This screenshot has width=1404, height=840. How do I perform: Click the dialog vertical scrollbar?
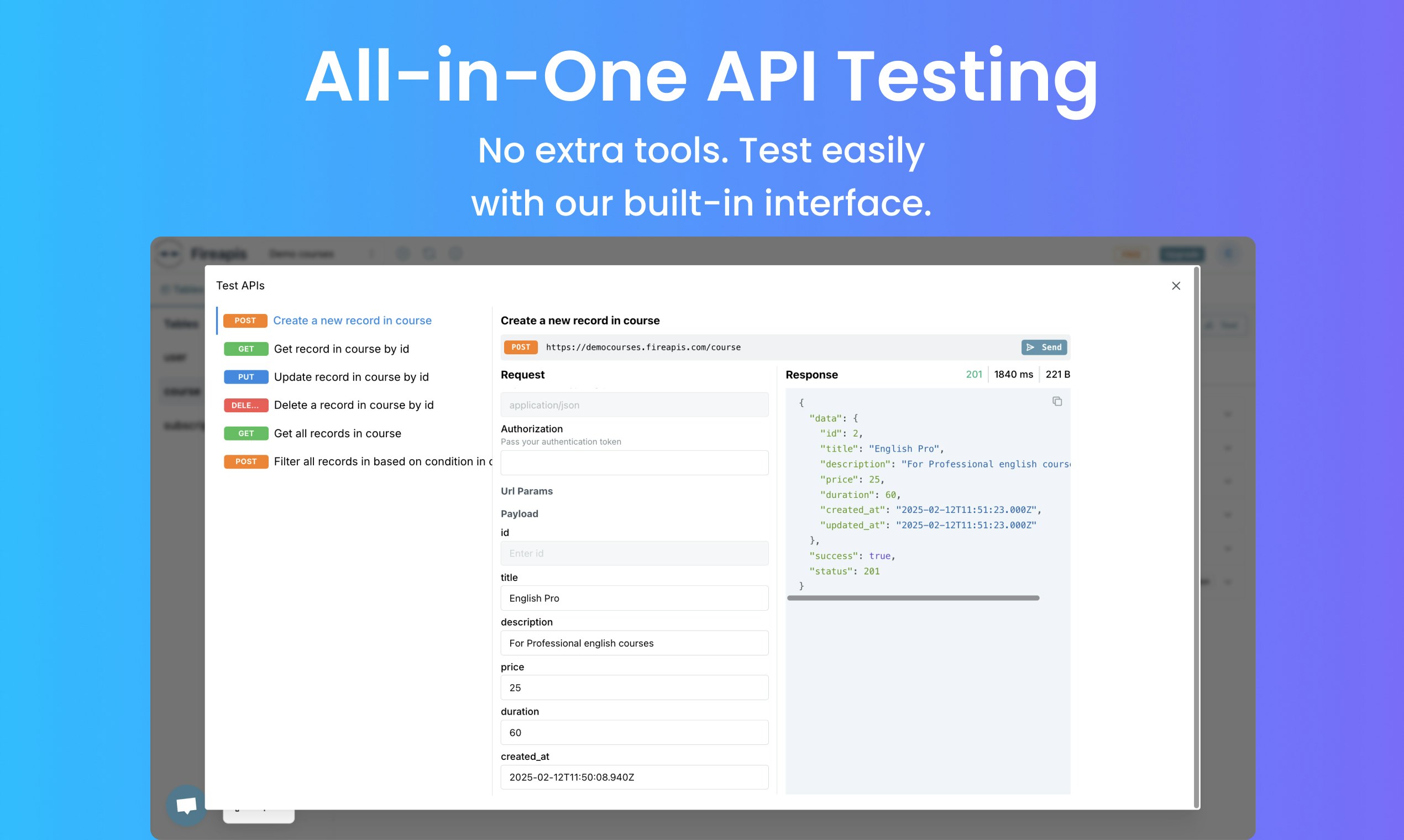(1196, 537)
